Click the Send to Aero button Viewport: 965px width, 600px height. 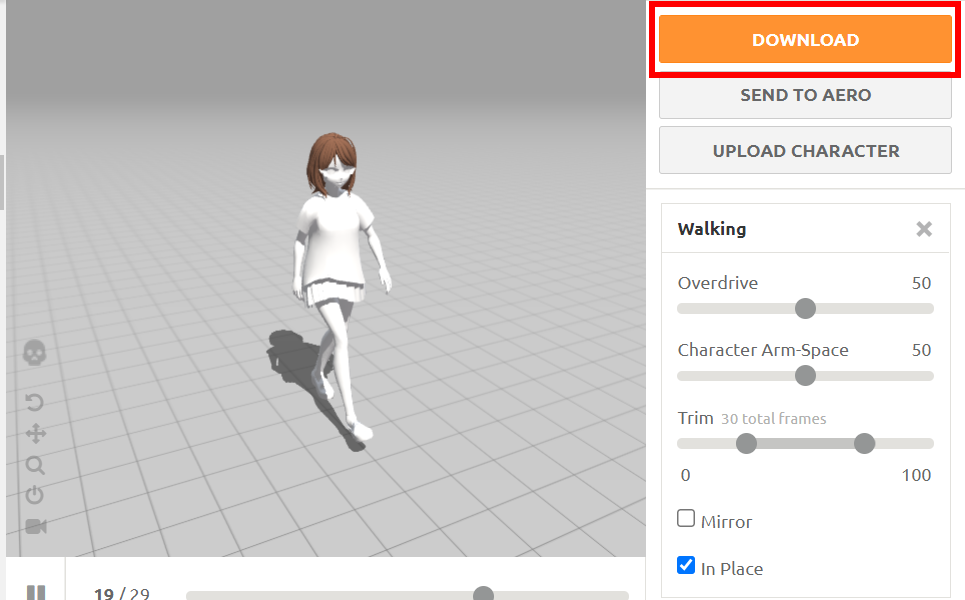click(x=805, y=95)
